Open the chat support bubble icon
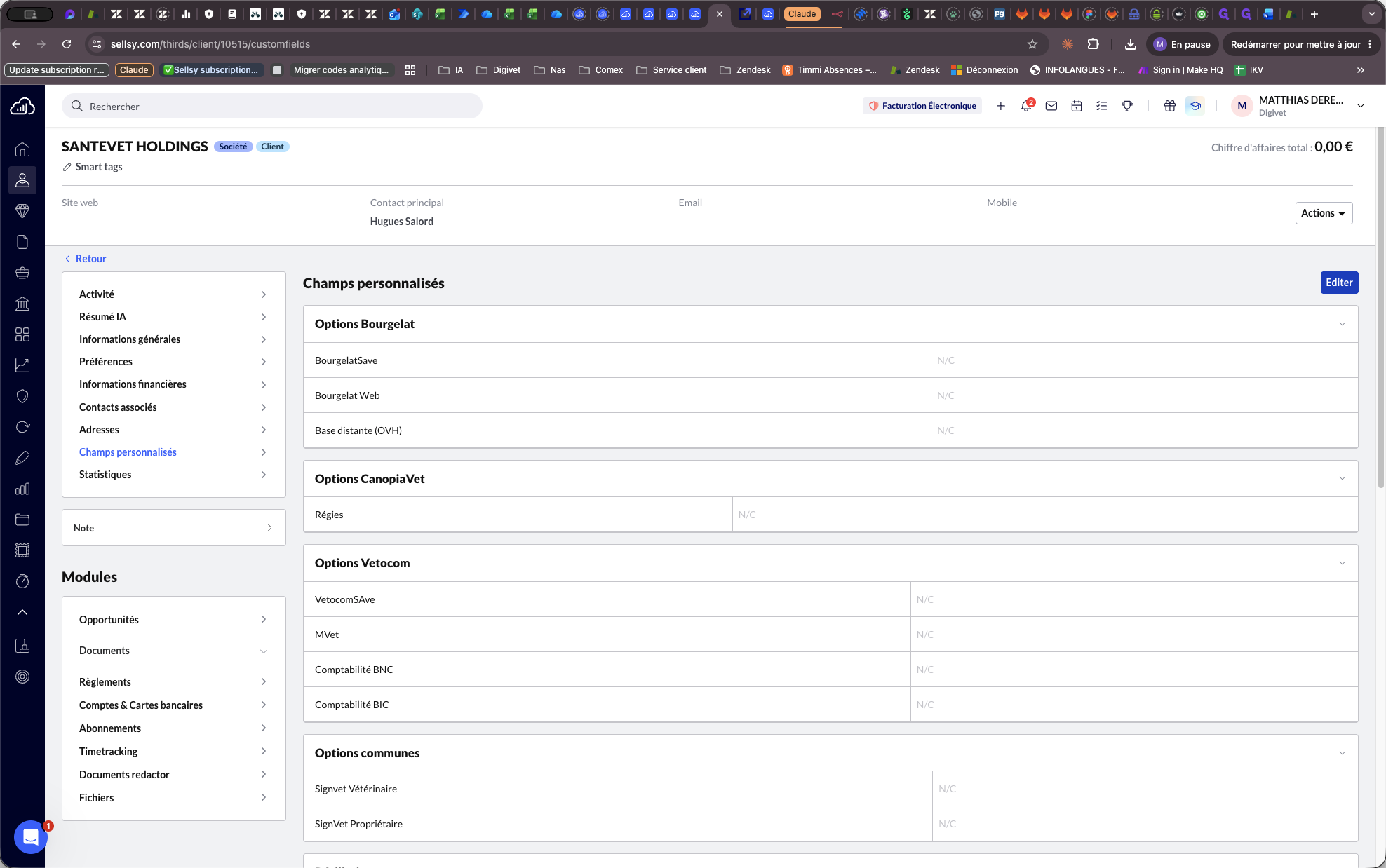1386x868 pixels. tap(31, 836)
